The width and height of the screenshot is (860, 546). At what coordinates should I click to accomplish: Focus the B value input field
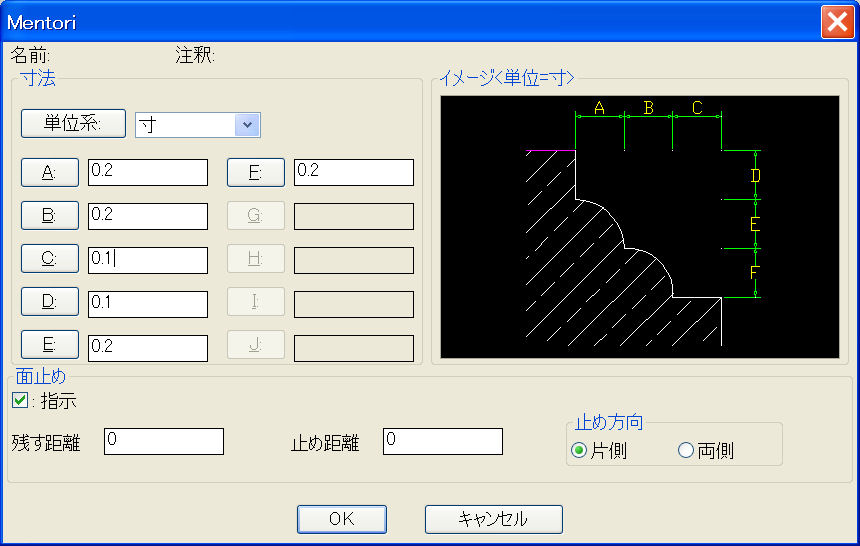tap(148, 216)
